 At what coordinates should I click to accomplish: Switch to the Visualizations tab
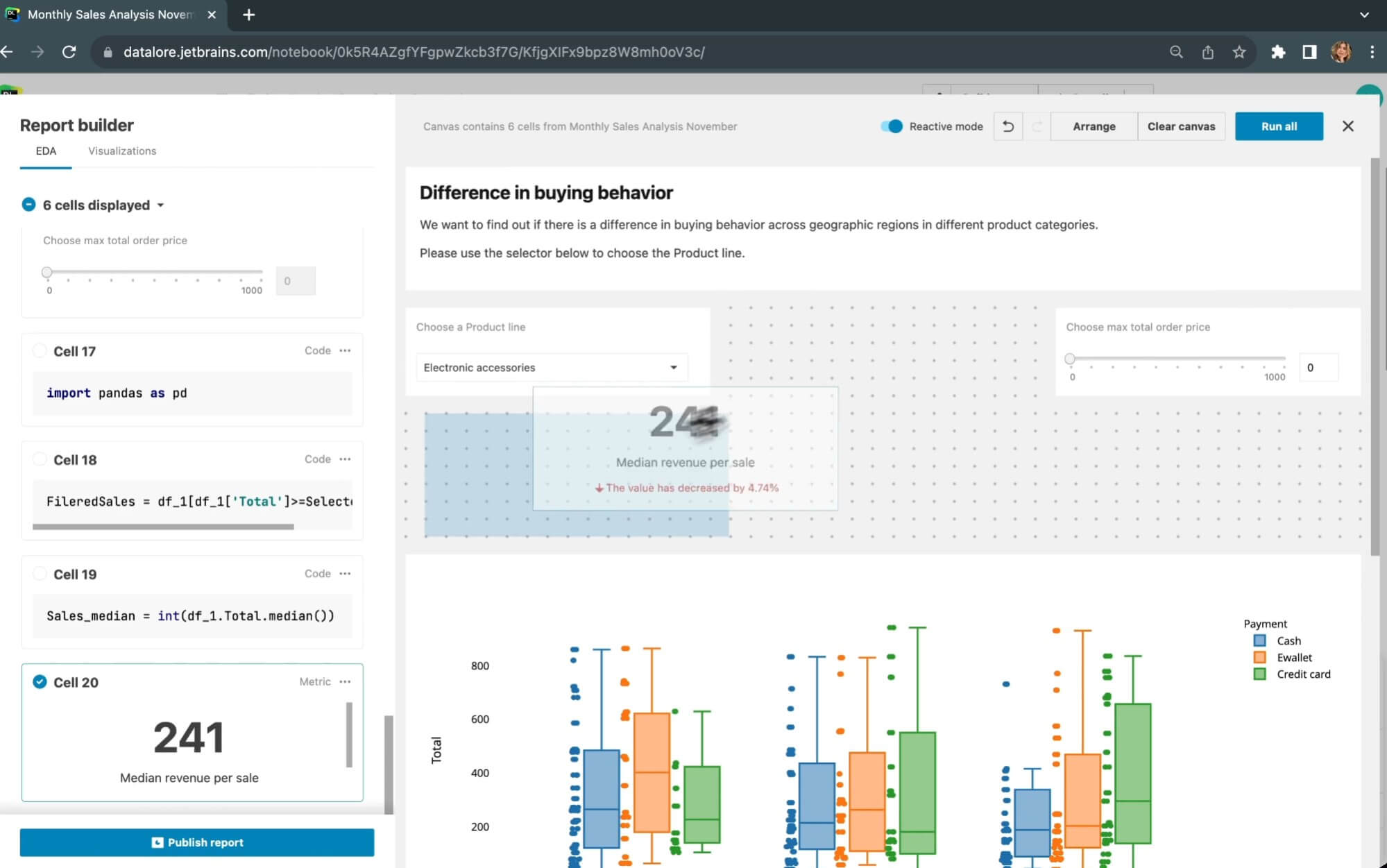pos(122,151)
